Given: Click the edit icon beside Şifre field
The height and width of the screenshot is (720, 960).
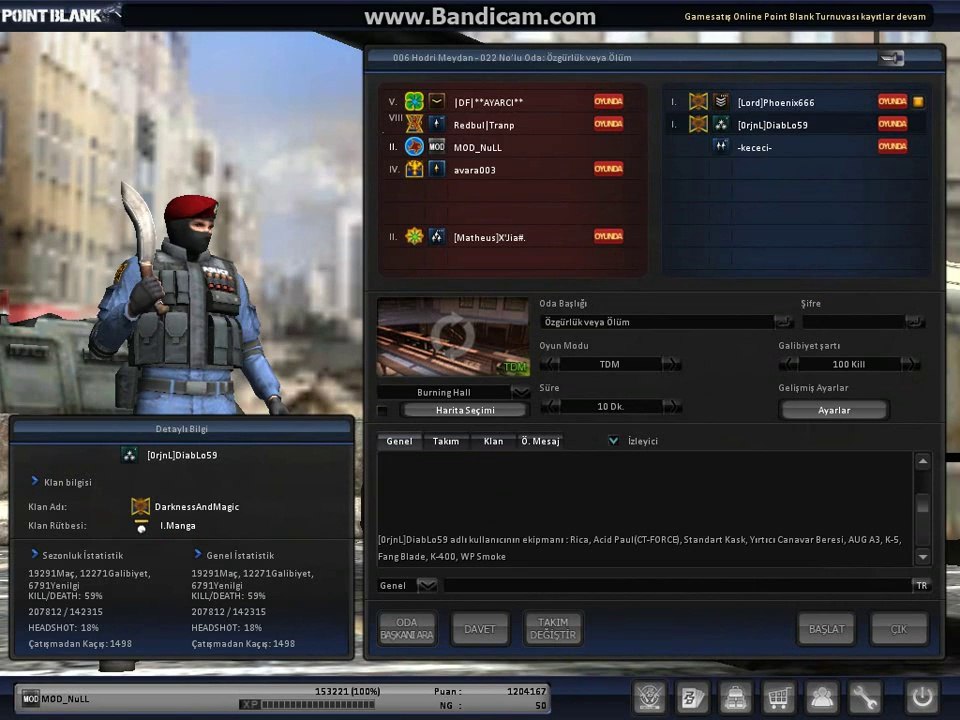Looking at the screenshot, I should pos(915,321).
